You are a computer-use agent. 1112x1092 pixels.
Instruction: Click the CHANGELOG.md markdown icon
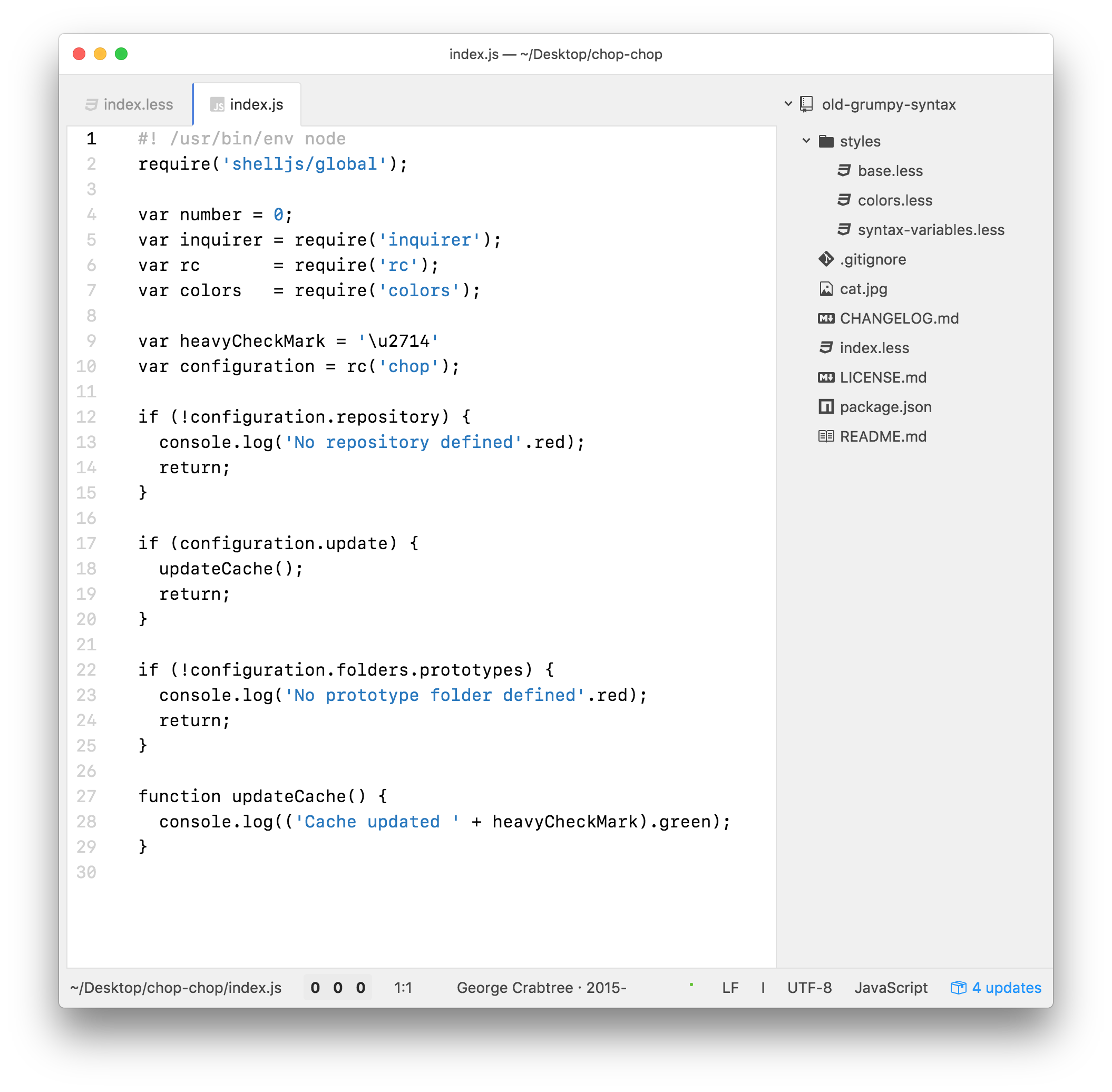826,318
